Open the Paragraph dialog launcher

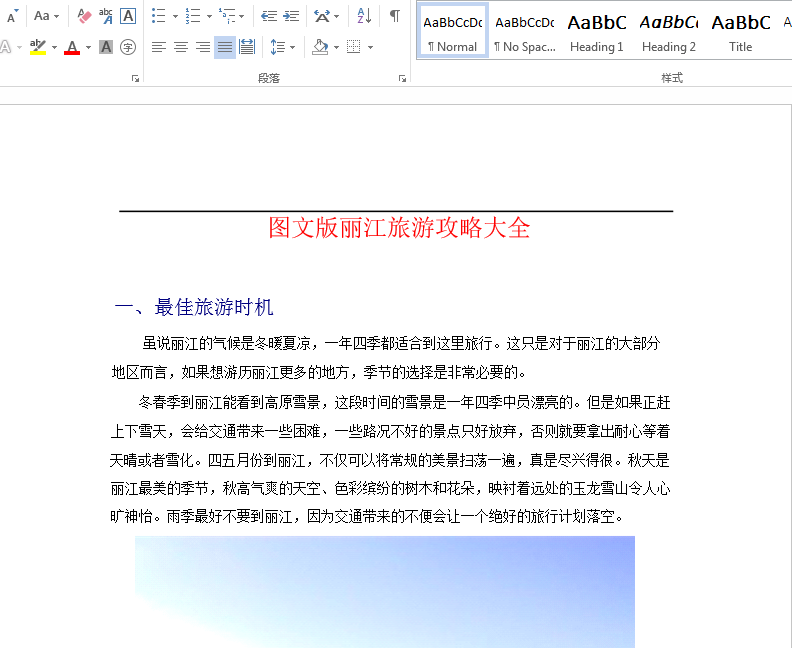pyautogui.click(x=403, y=78)
